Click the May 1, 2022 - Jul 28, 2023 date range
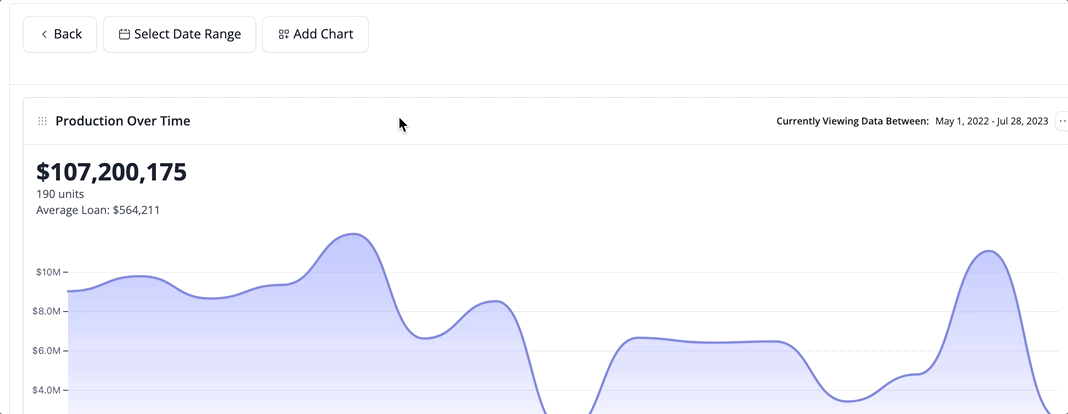 click(992, 121)
